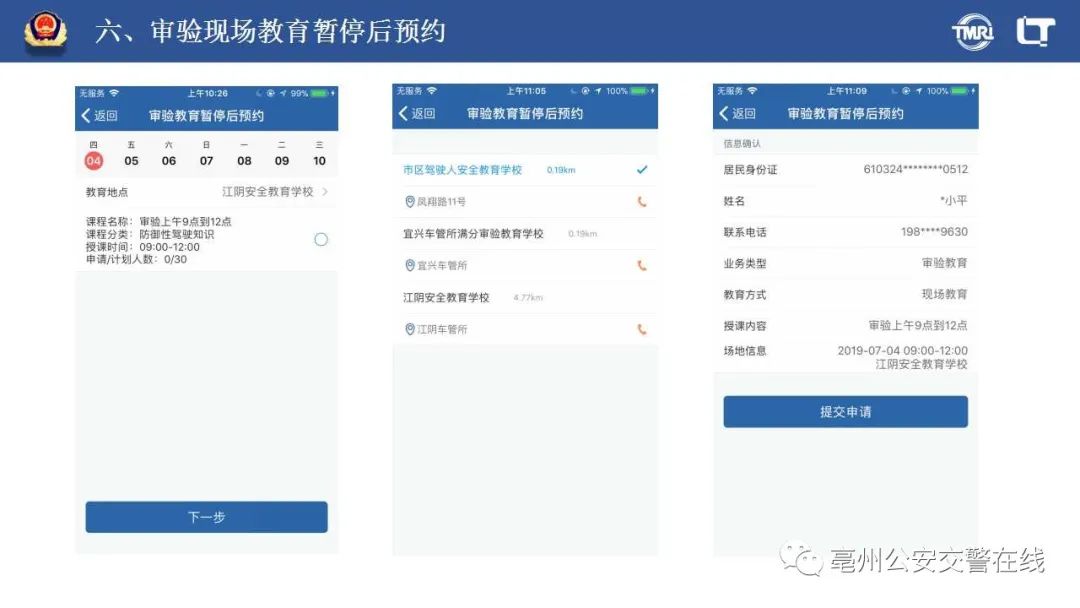Image resolution: width=1080 pixels, height=608 pixels.
Task: Go back from the school list screen
Action: [417, 114]
